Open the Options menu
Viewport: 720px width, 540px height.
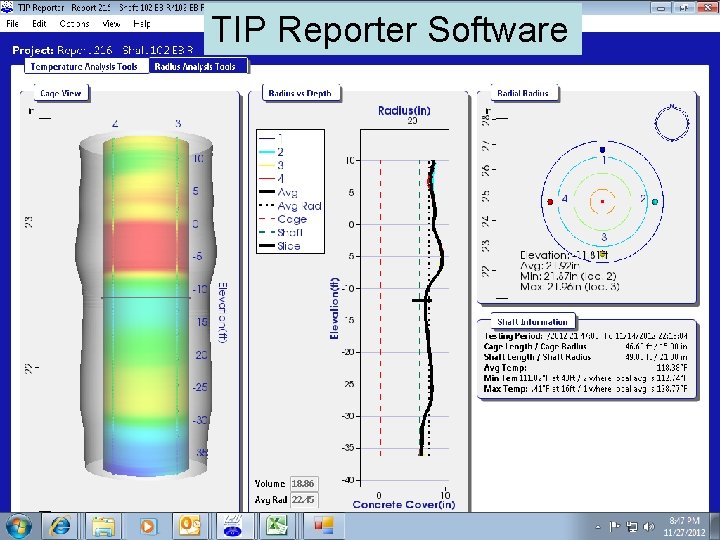tap(74, 24)
